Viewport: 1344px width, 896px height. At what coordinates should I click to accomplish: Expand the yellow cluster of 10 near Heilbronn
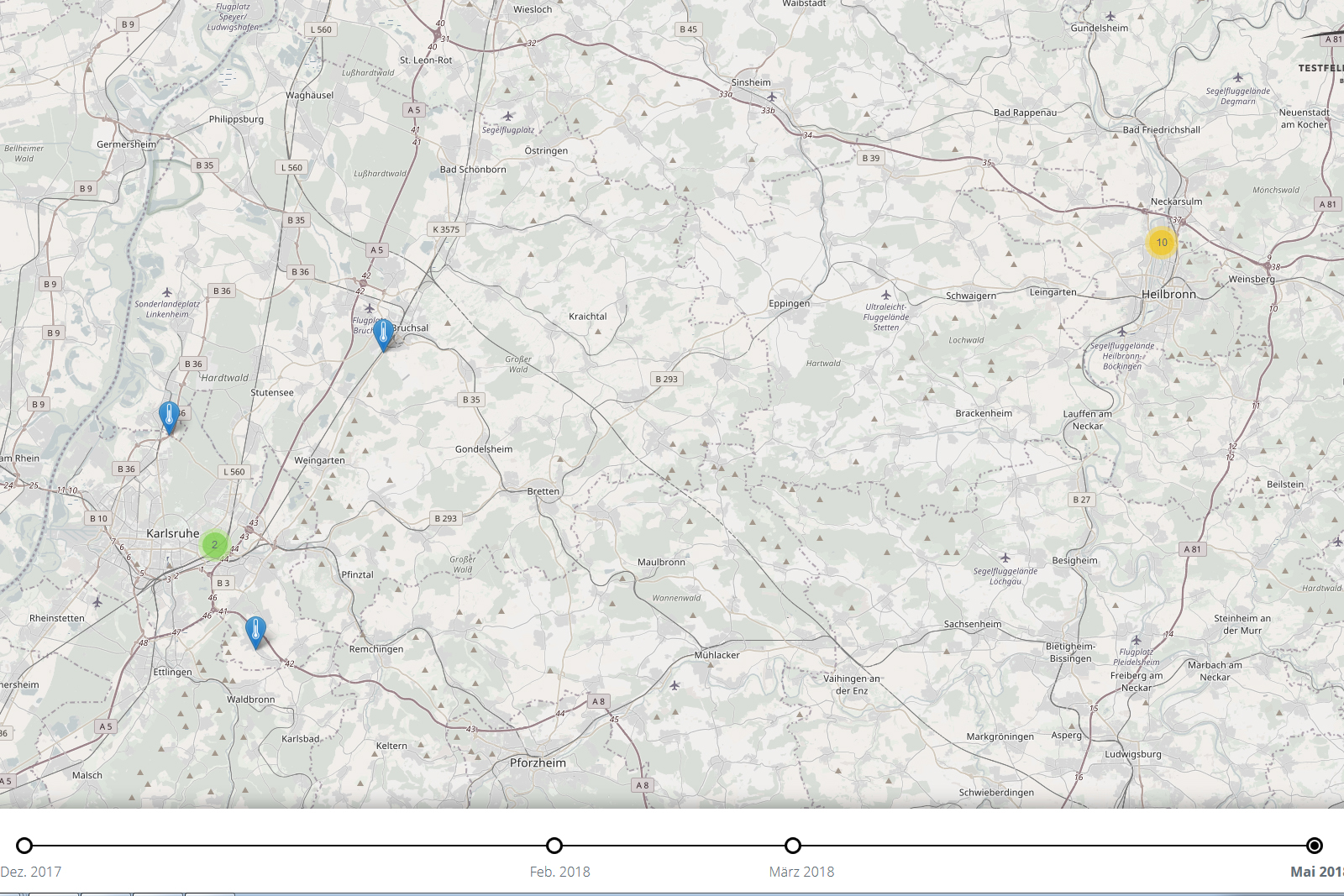click(x=1162, y=243)
